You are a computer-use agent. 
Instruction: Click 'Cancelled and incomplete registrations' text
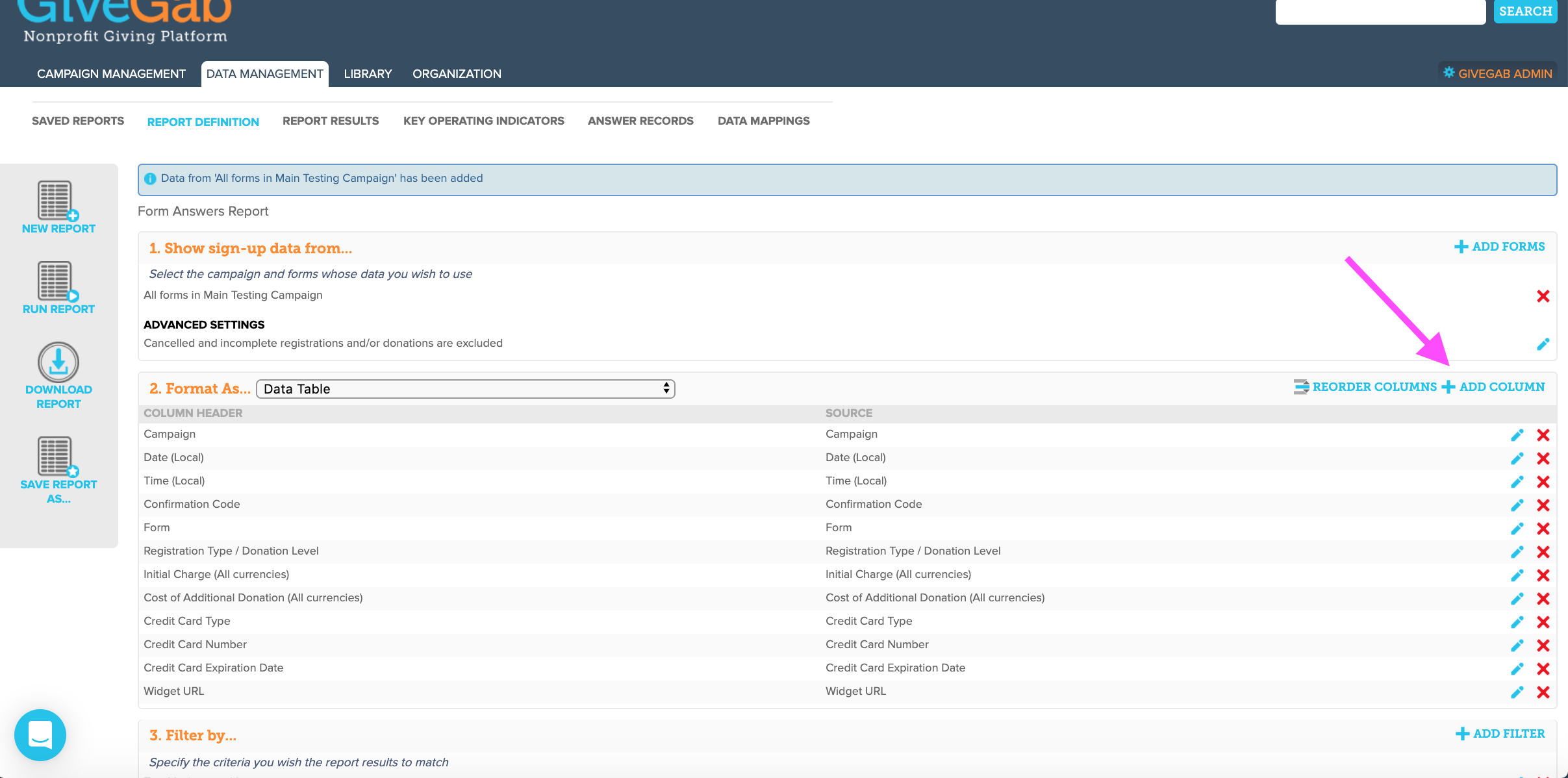click(323, 343)
